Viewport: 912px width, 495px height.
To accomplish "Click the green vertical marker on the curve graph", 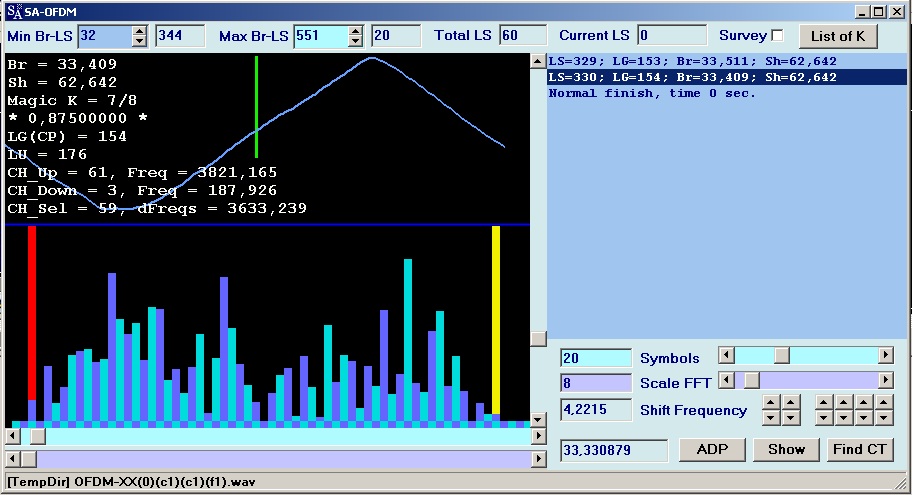I will click(x=256, y=107).
